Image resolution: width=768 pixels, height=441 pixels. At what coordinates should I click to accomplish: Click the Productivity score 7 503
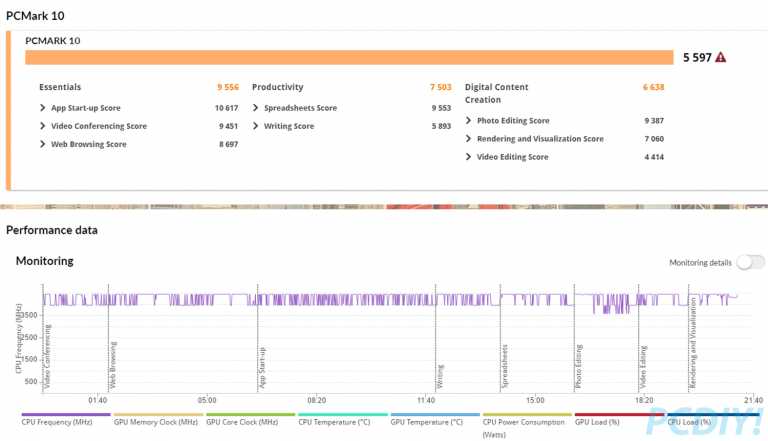coord(441,87)
